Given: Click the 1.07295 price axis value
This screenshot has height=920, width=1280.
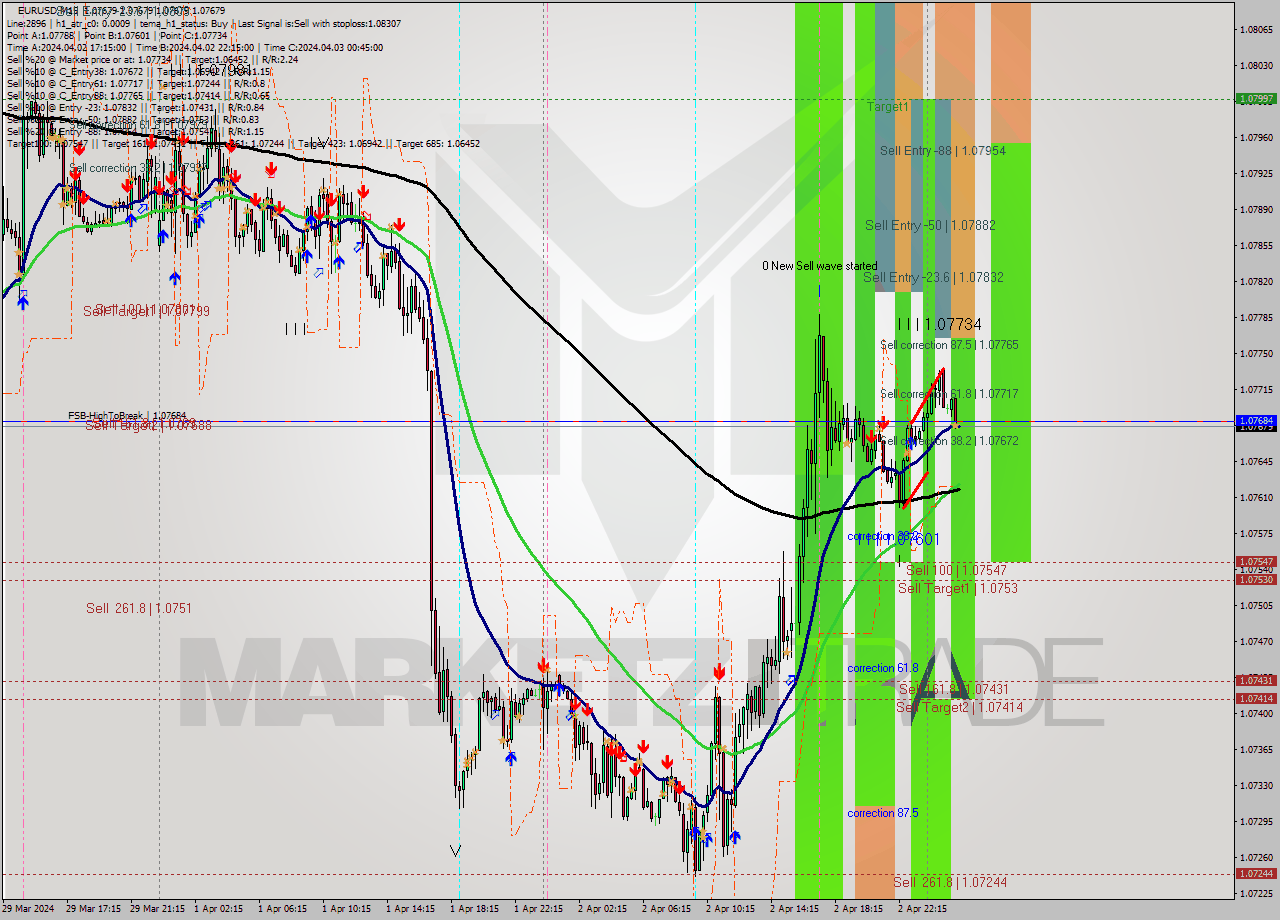Looking at the screenshot, I should (x=1256, y=821).
